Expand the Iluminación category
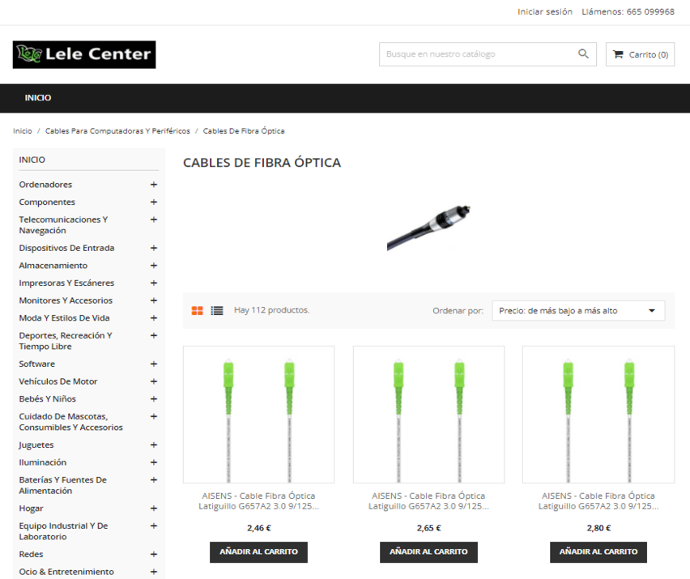The height and width of the screenshot is (579, 690). point(154,462)
